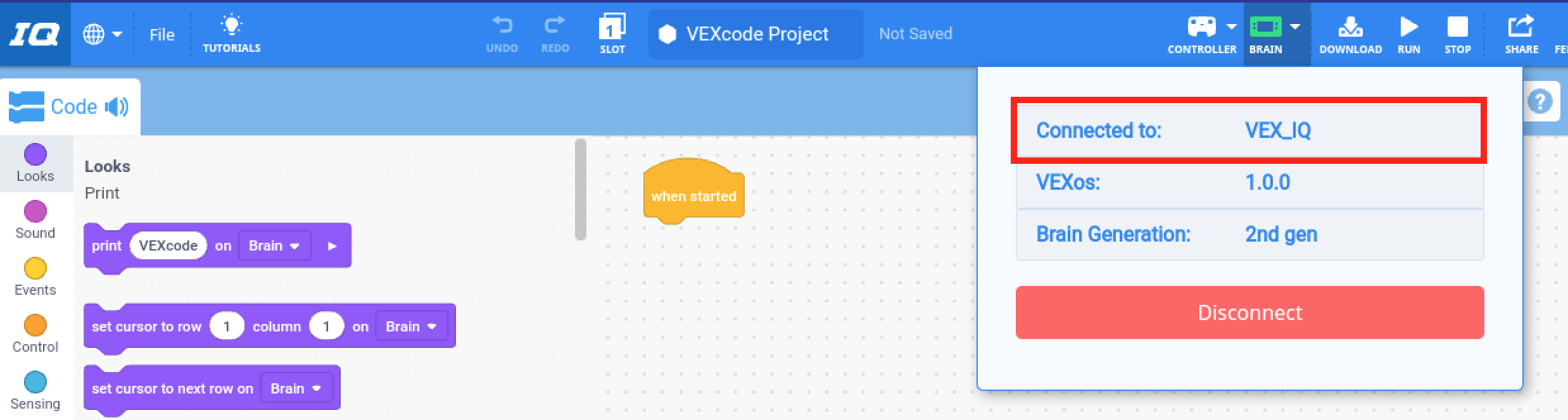Viewport: 1568px width, 420px height.
Task: Open the Slot selector icon
Action: (612, 27)
